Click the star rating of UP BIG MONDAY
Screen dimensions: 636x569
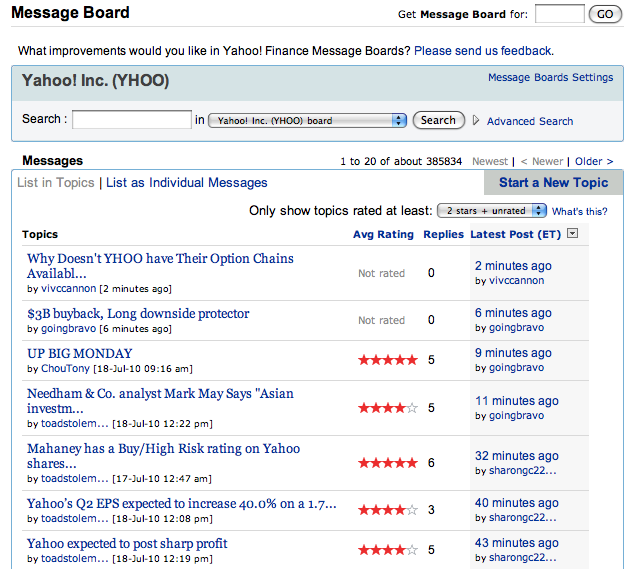388,360
